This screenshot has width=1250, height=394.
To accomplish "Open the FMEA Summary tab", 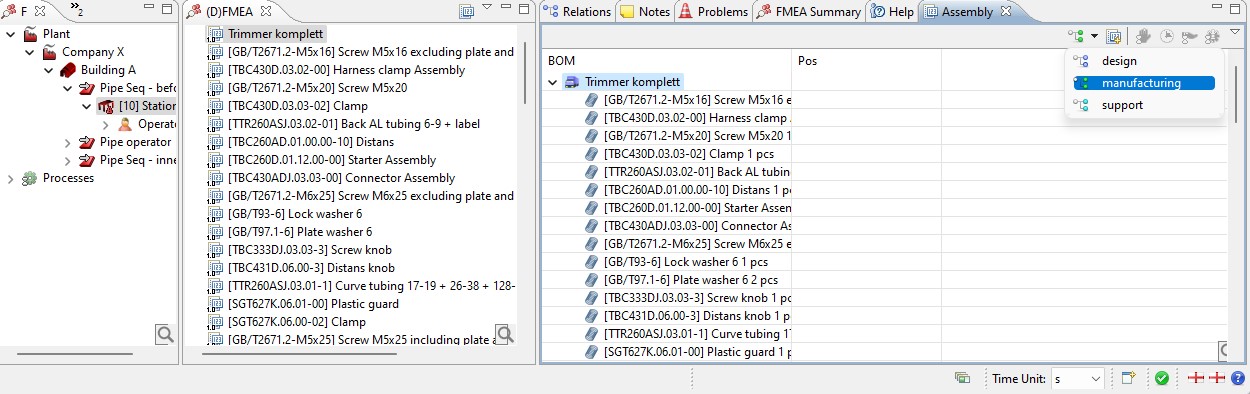I will point(809,12).
